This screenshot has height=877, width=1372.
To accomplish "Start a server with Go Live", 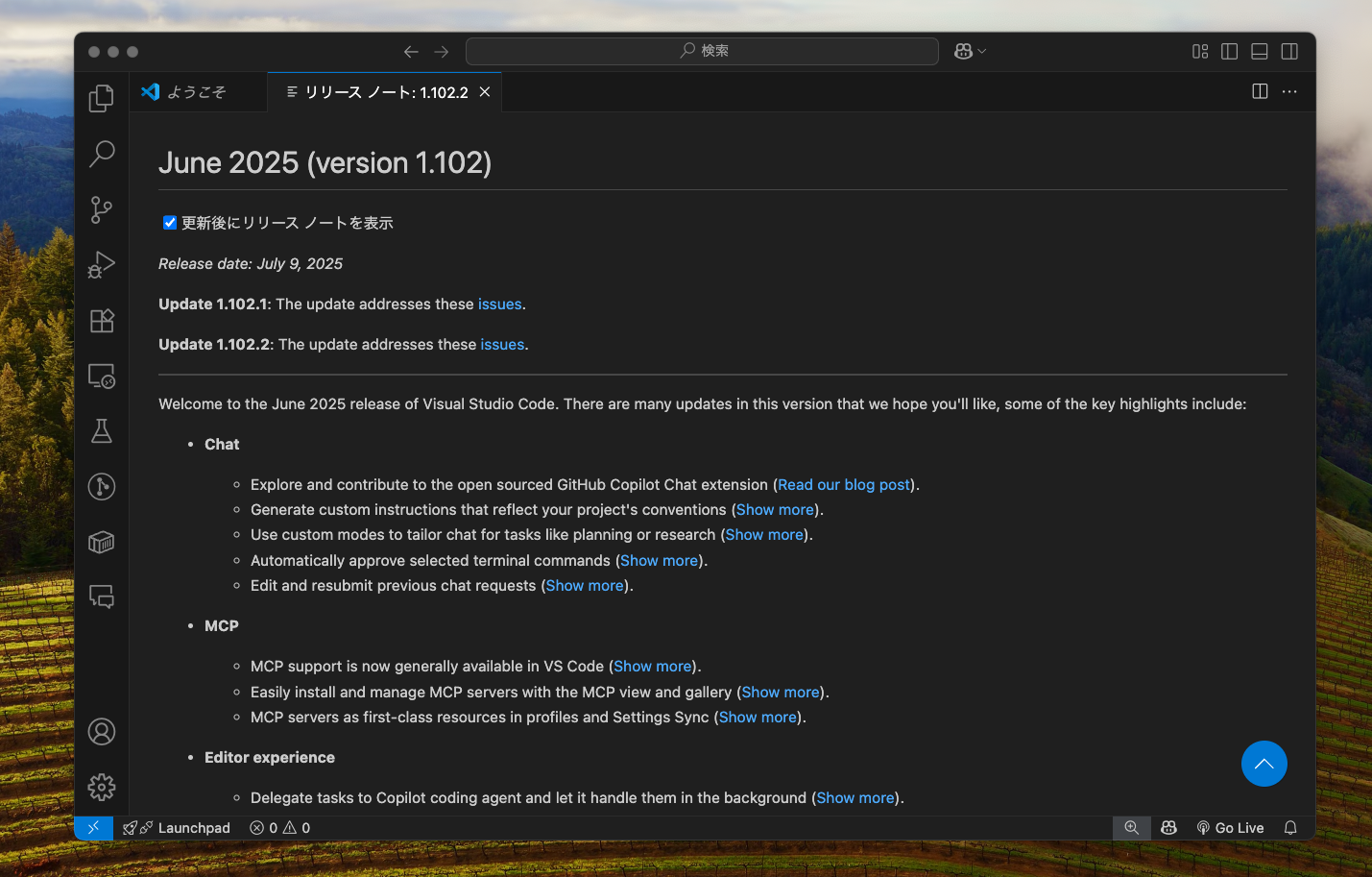I will [1230, 827].
